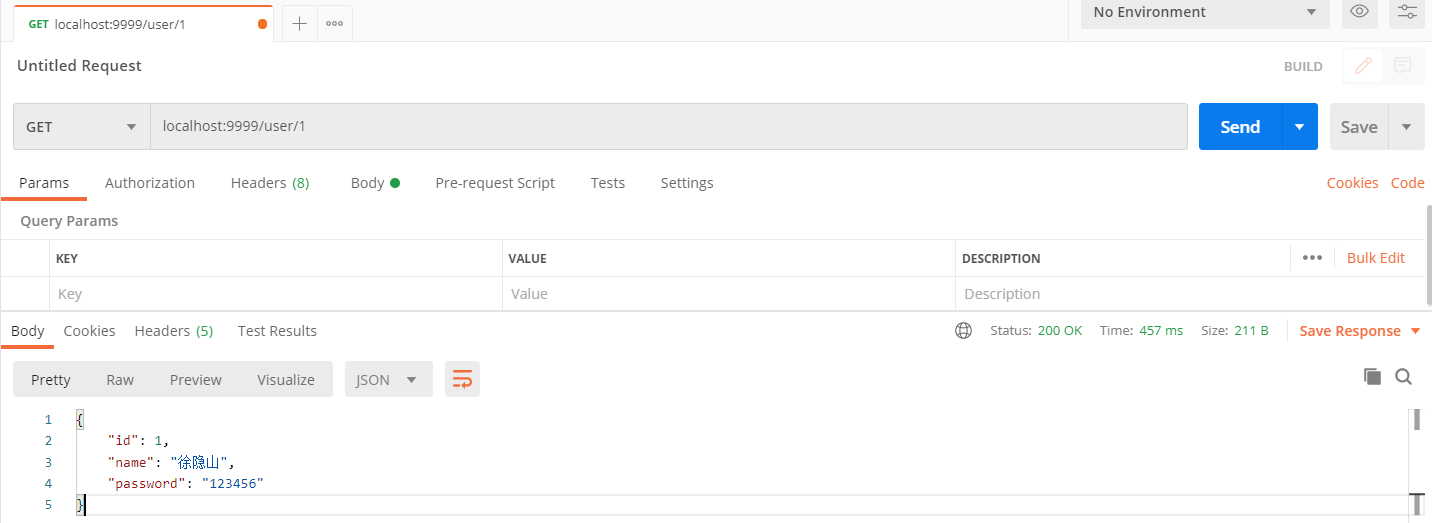Switch to the Authorization tab
Viewport: 1432px width, 523px height.
[x=150, y=183]
